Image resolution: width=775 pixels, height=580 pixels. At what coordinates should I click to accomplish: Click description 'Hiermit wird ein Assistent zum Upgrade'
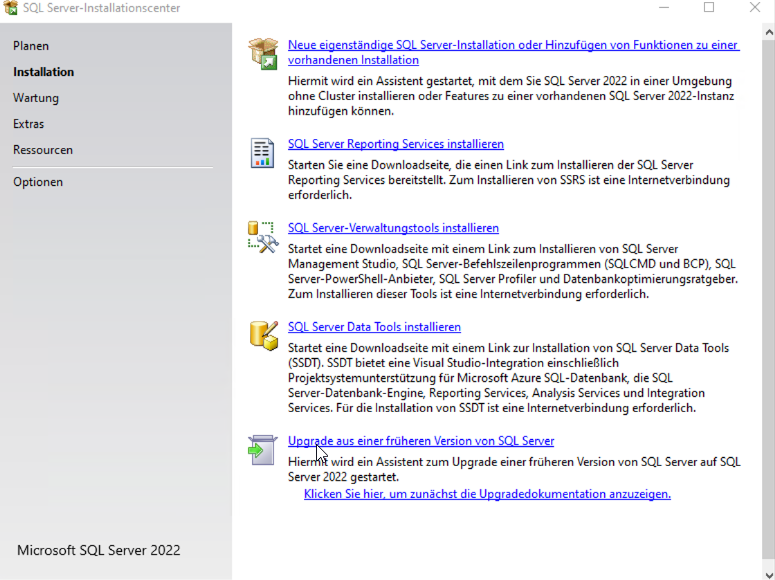click(515, 469)
